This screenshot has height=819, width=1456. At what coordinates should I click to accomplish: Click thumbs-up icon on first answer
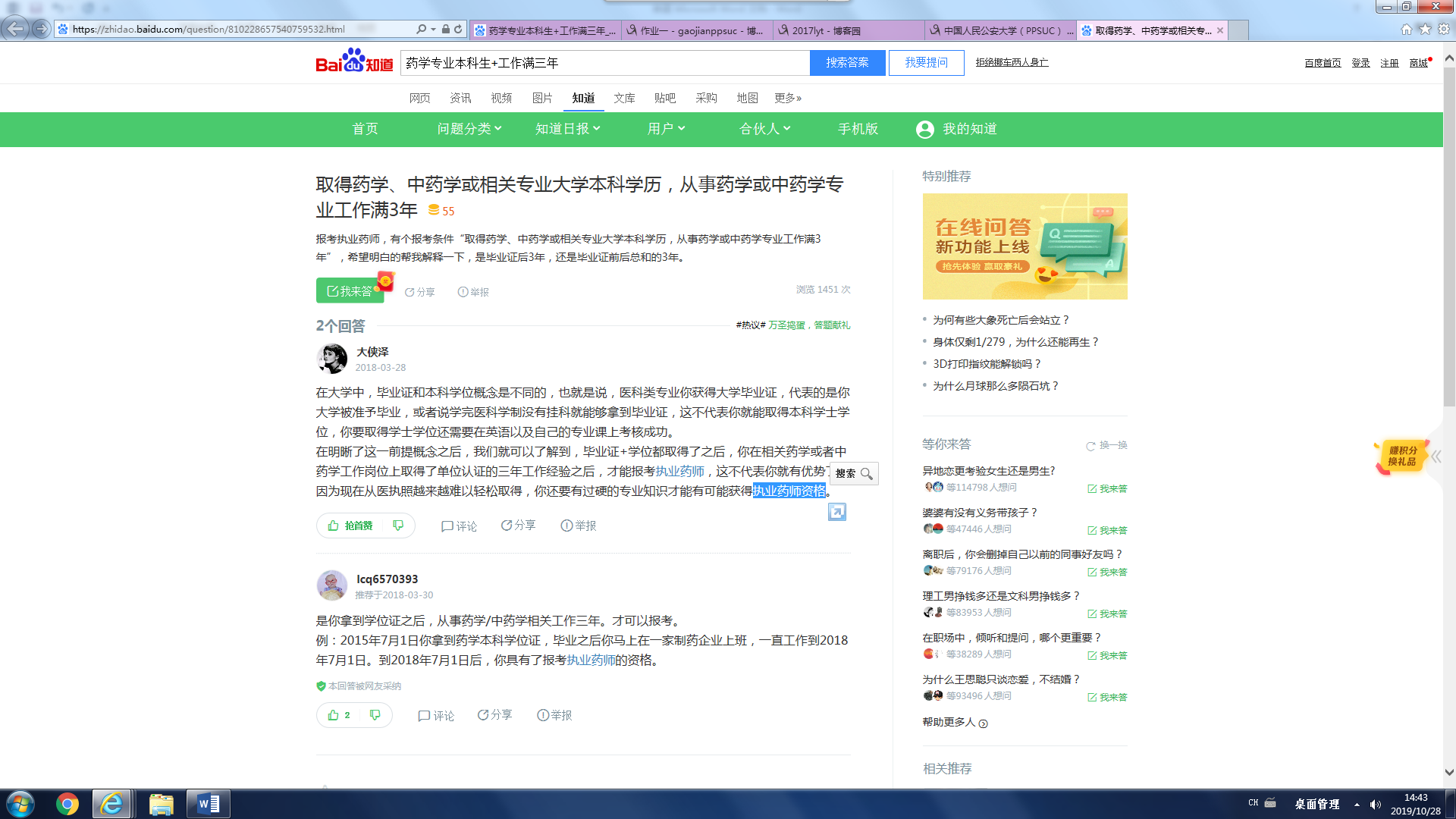pos(334,526)
